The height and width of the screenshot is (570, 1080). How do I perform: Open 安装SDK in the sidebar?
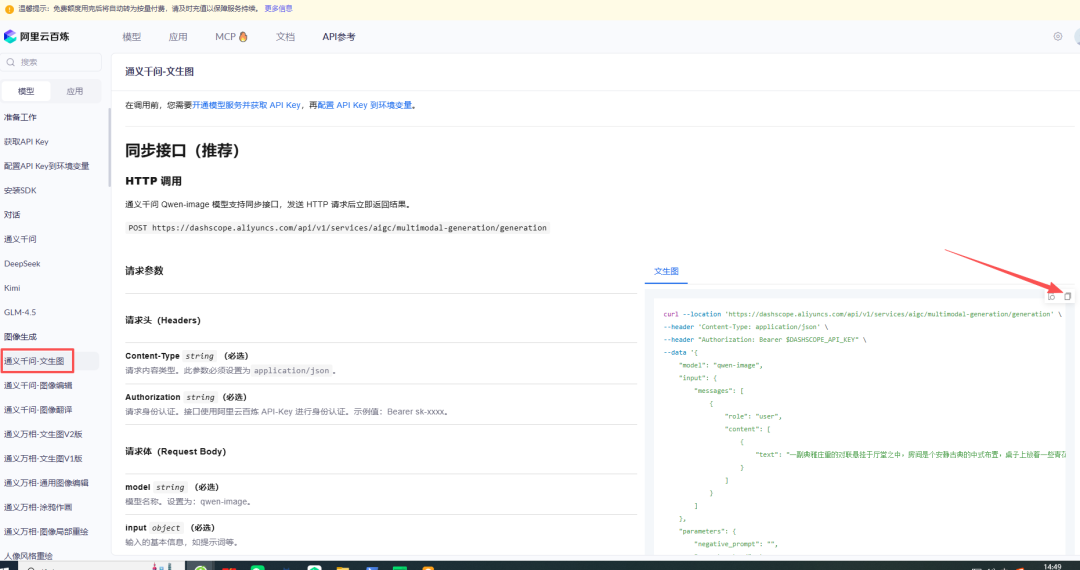pos(20,190)
